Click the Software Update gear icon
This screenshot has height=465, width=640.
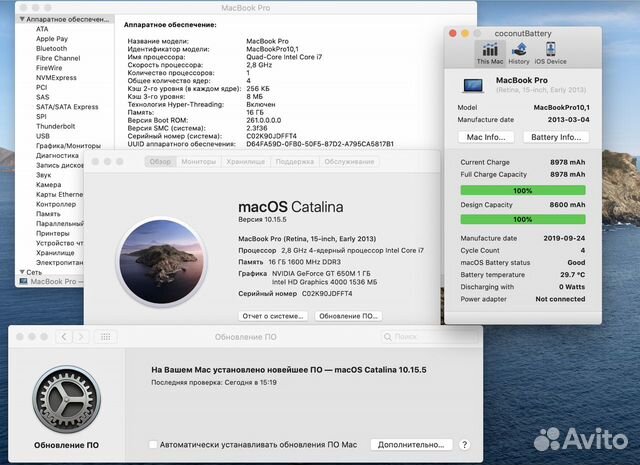67,399
